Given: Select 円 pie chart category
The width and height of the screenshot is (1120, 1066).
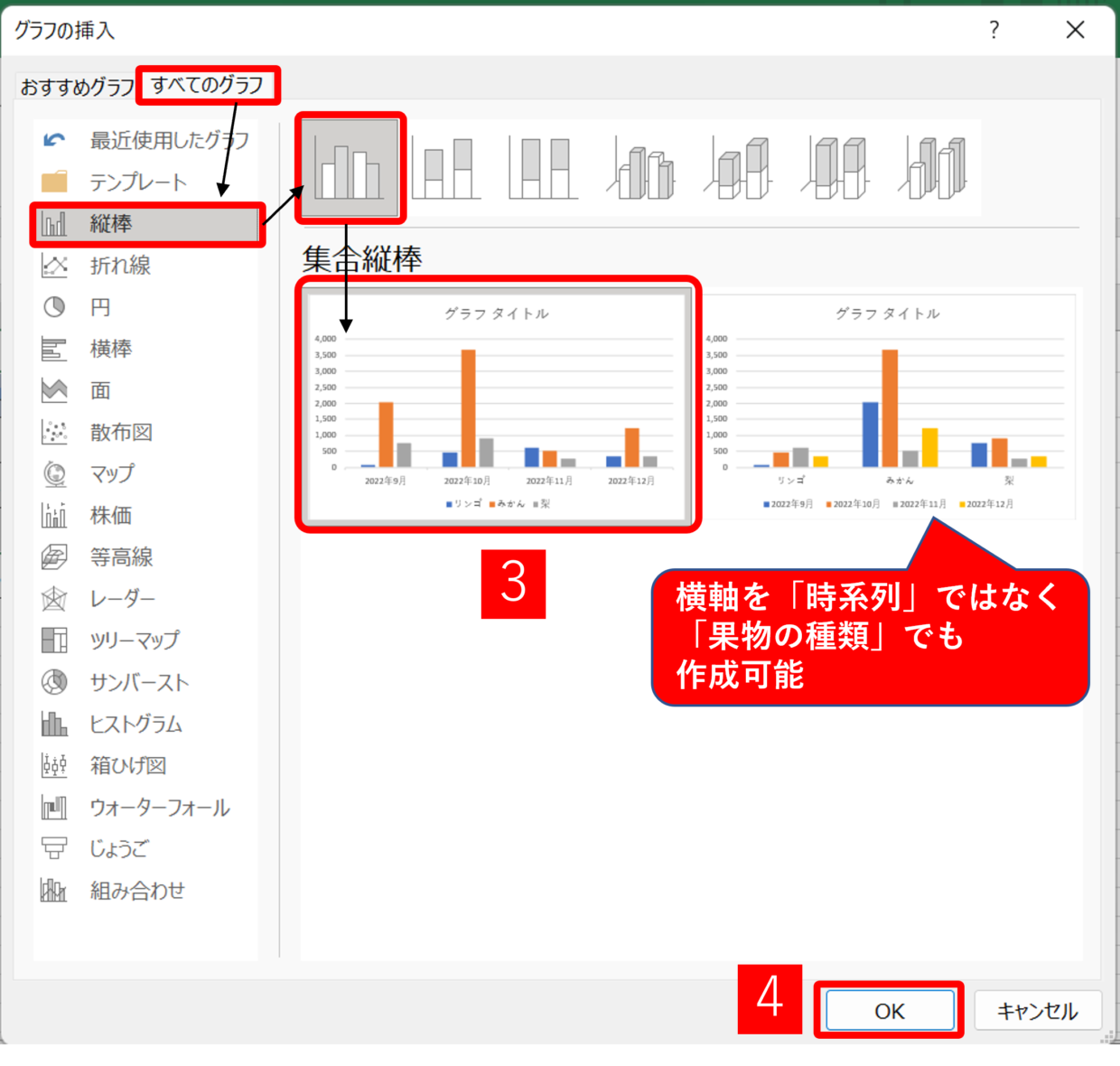Looking at the screenshot, I should 100,307.
